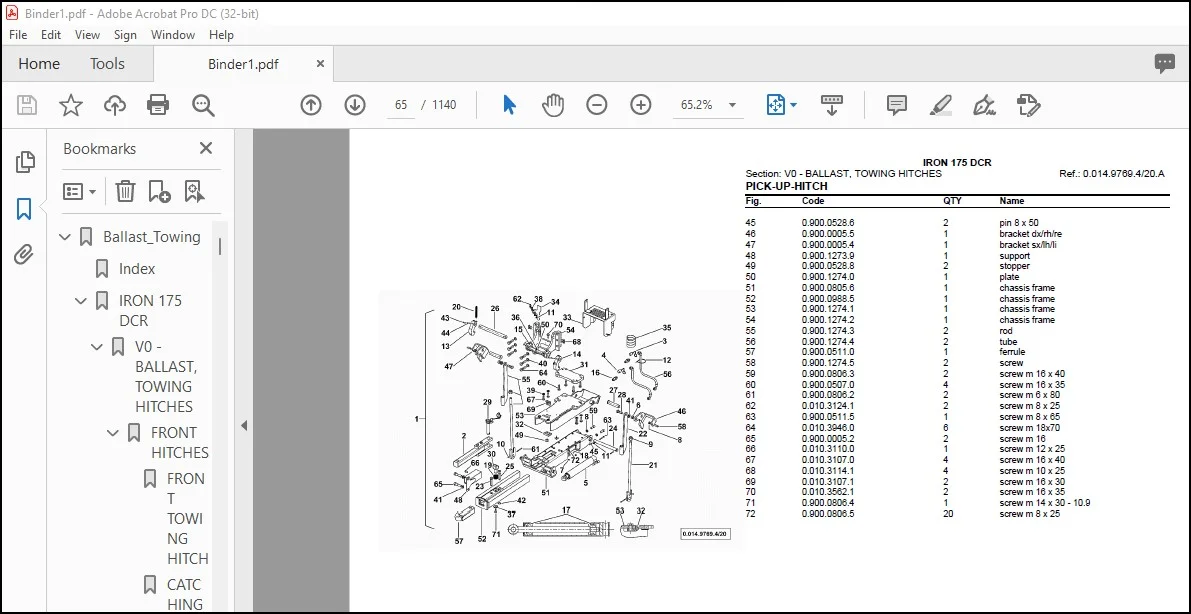Screen dimensions: 1191x614
Task: Click 'bracket dx/rh/re' part name
Action: tap(1031, 234)
